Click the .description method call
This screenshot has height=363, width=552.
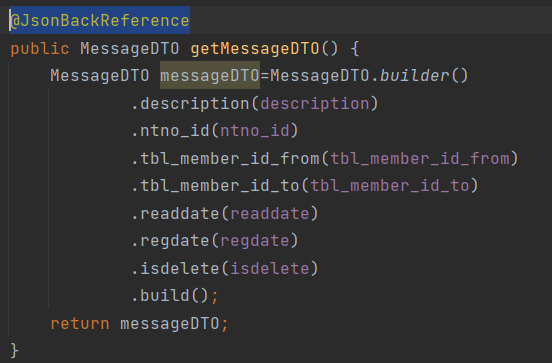coord(190,104)
